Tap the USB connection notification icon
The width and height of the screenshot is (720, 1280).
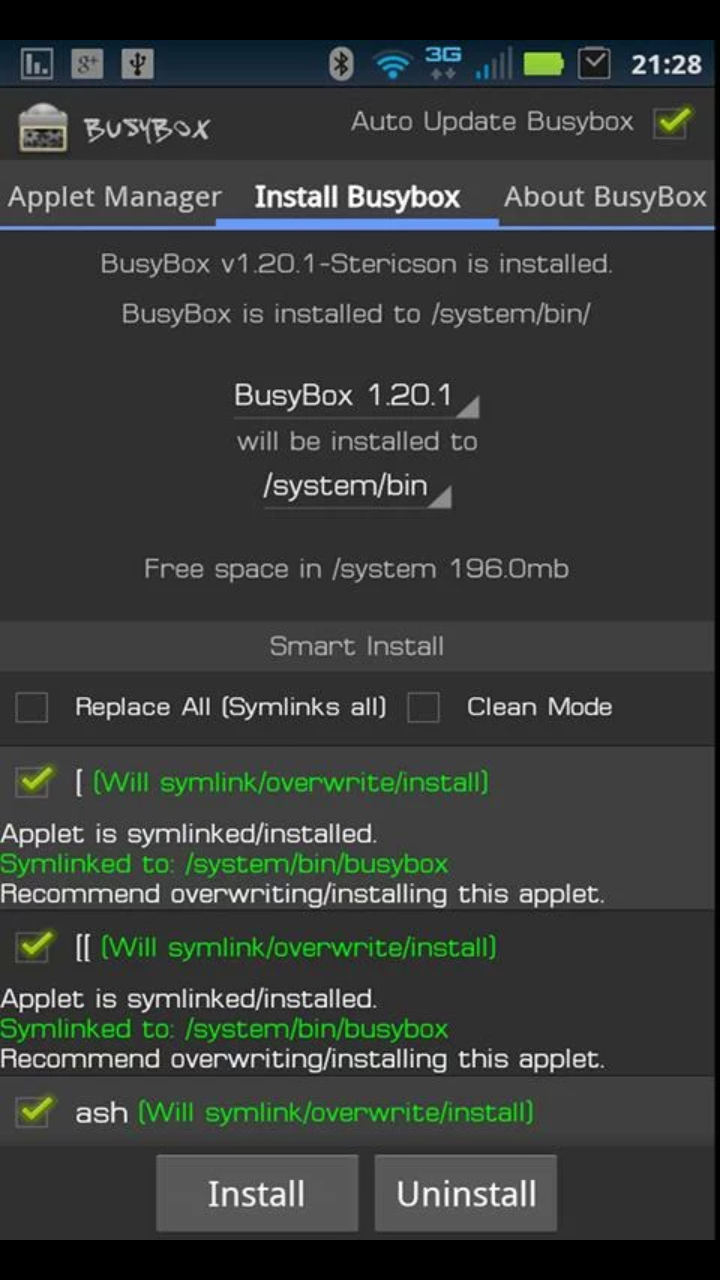point(138,65)
